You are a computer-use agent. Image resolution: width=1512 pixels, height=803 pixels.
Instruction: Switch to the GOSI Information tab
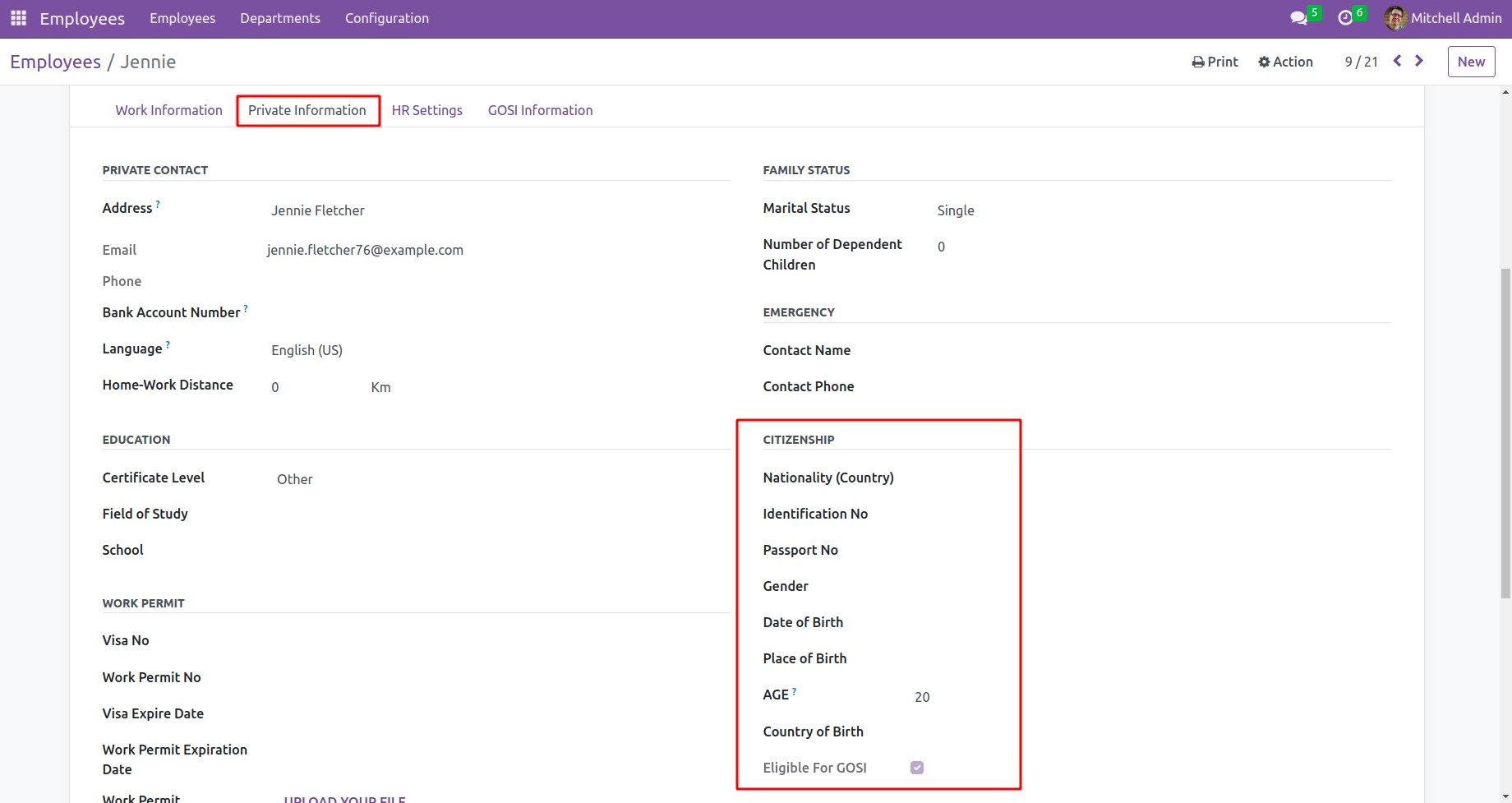coord(540,110)
